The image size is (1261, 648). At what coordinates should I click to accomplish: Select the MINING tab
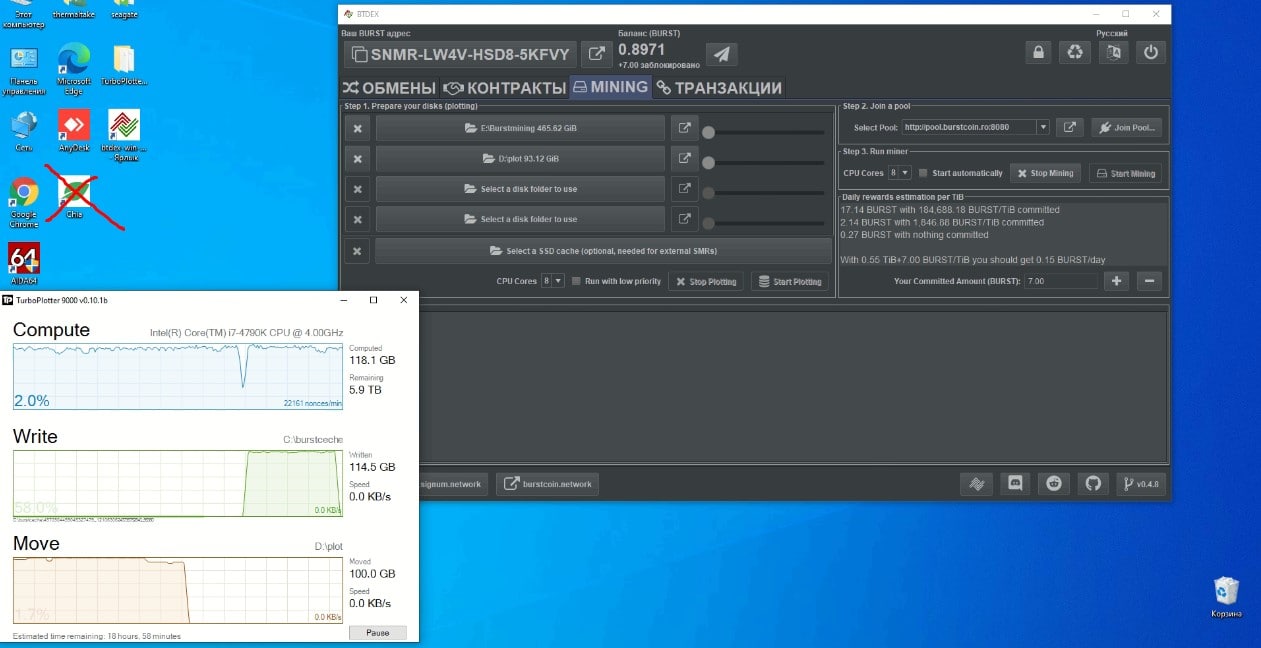610,87
